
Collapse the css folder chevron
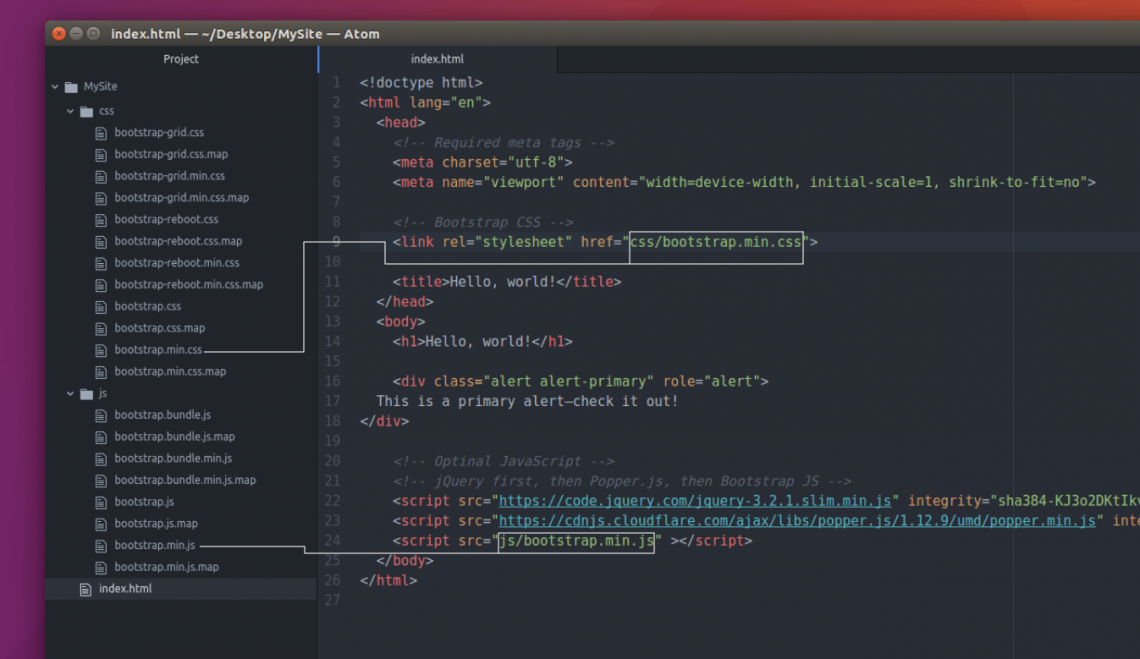pos(71,111)
